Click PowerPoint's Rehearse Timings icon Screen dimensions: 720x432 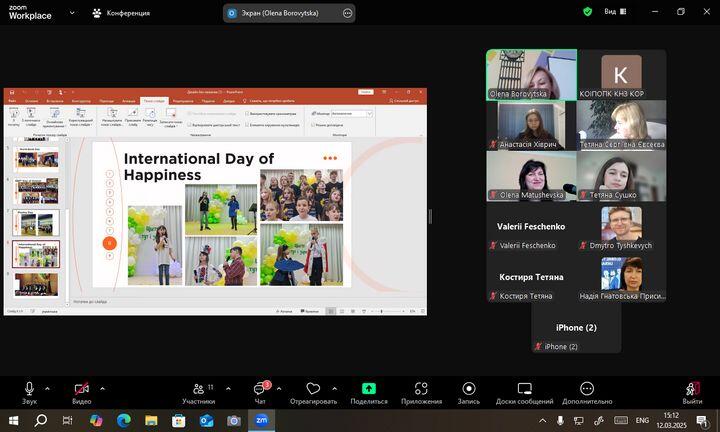(150, 113)
